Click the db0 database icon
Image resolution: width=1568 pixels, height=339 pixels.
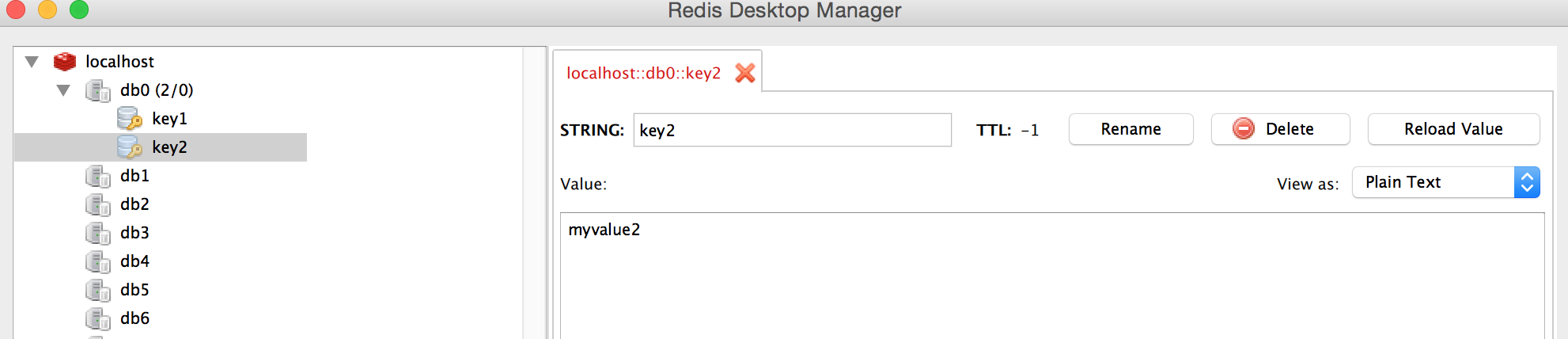[x=98, y=90]
